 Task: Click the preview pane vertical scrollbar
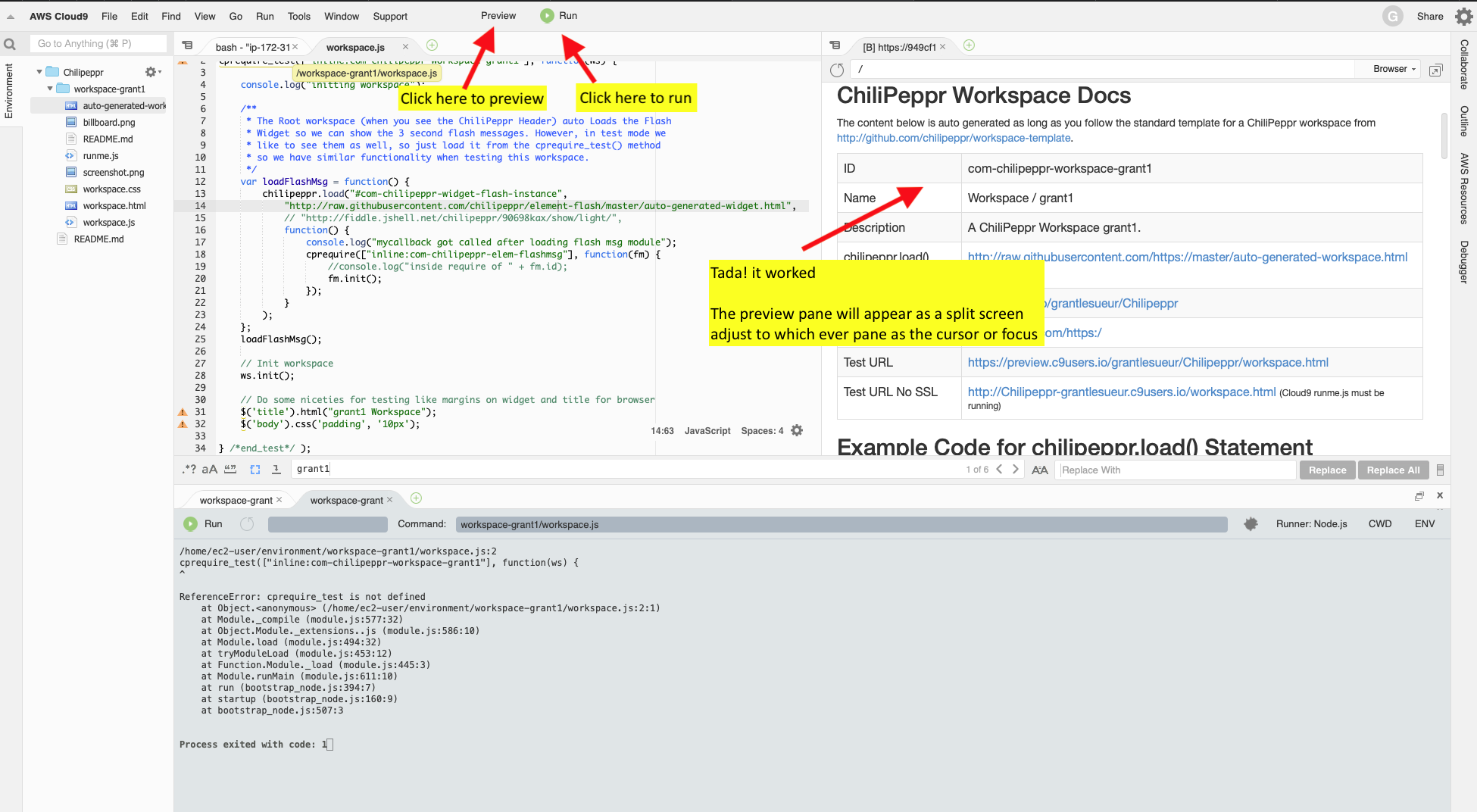1444,136
